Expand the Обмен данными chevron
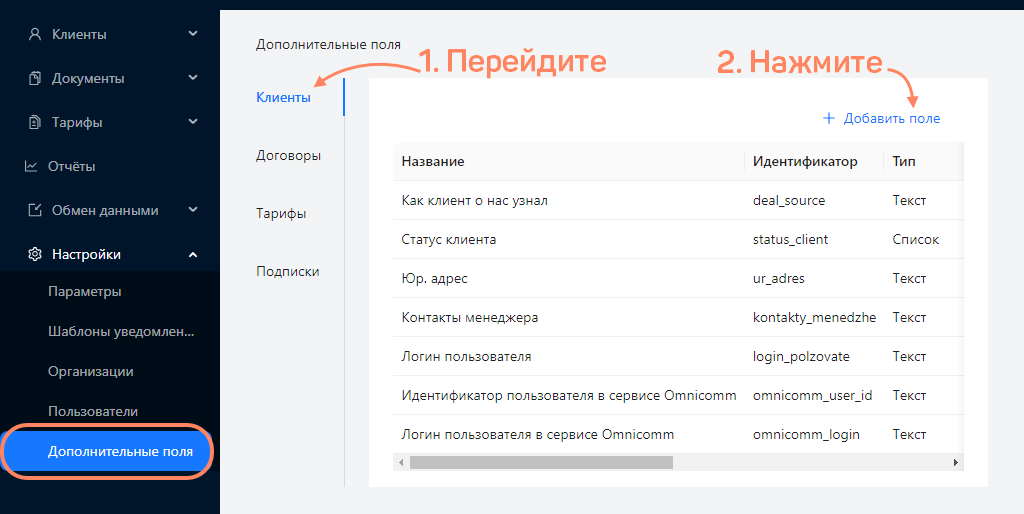This screenshot has width=1024, height=514. (x=193, y=210)
